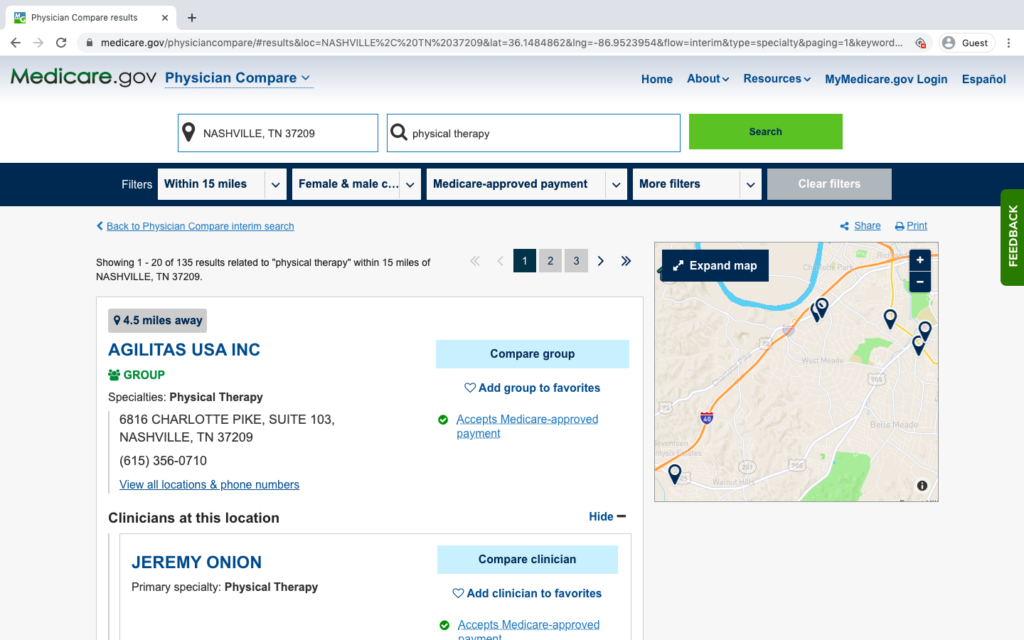The height and width of the screenshot is (640, 1024).
Task: Zoom in on the map
Action: point(920,260)
